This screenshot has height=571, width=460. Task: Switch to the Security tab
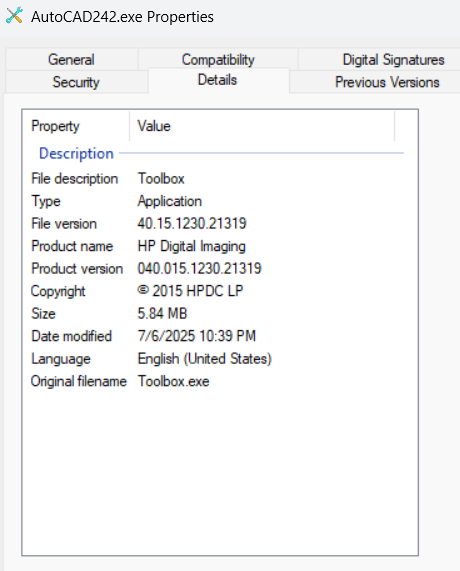point(76,82)
